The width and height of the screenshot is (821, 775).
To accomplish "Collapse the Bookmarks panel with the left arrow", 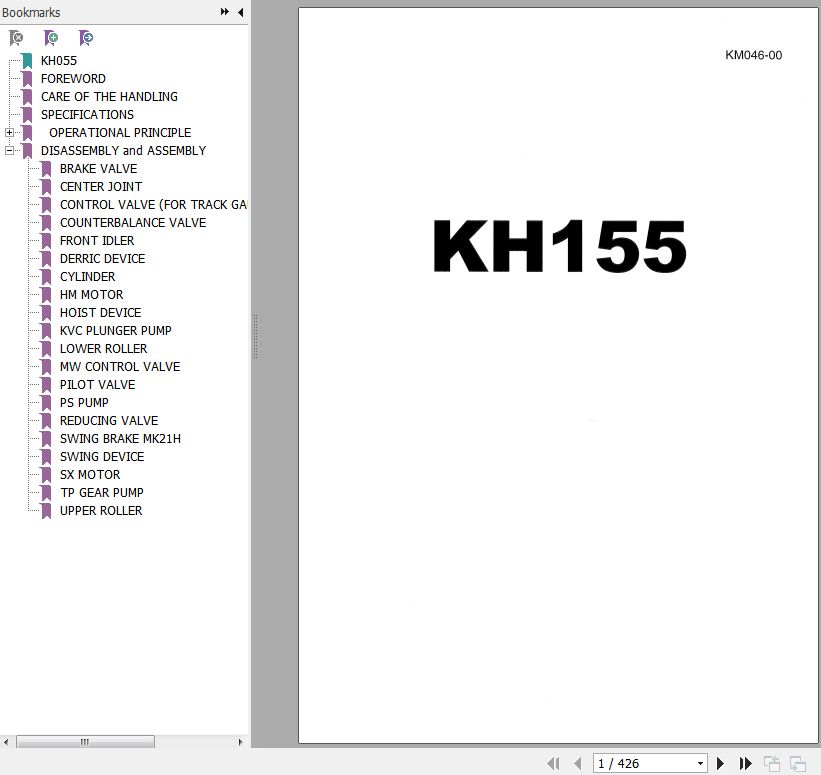I will (240, 12).
